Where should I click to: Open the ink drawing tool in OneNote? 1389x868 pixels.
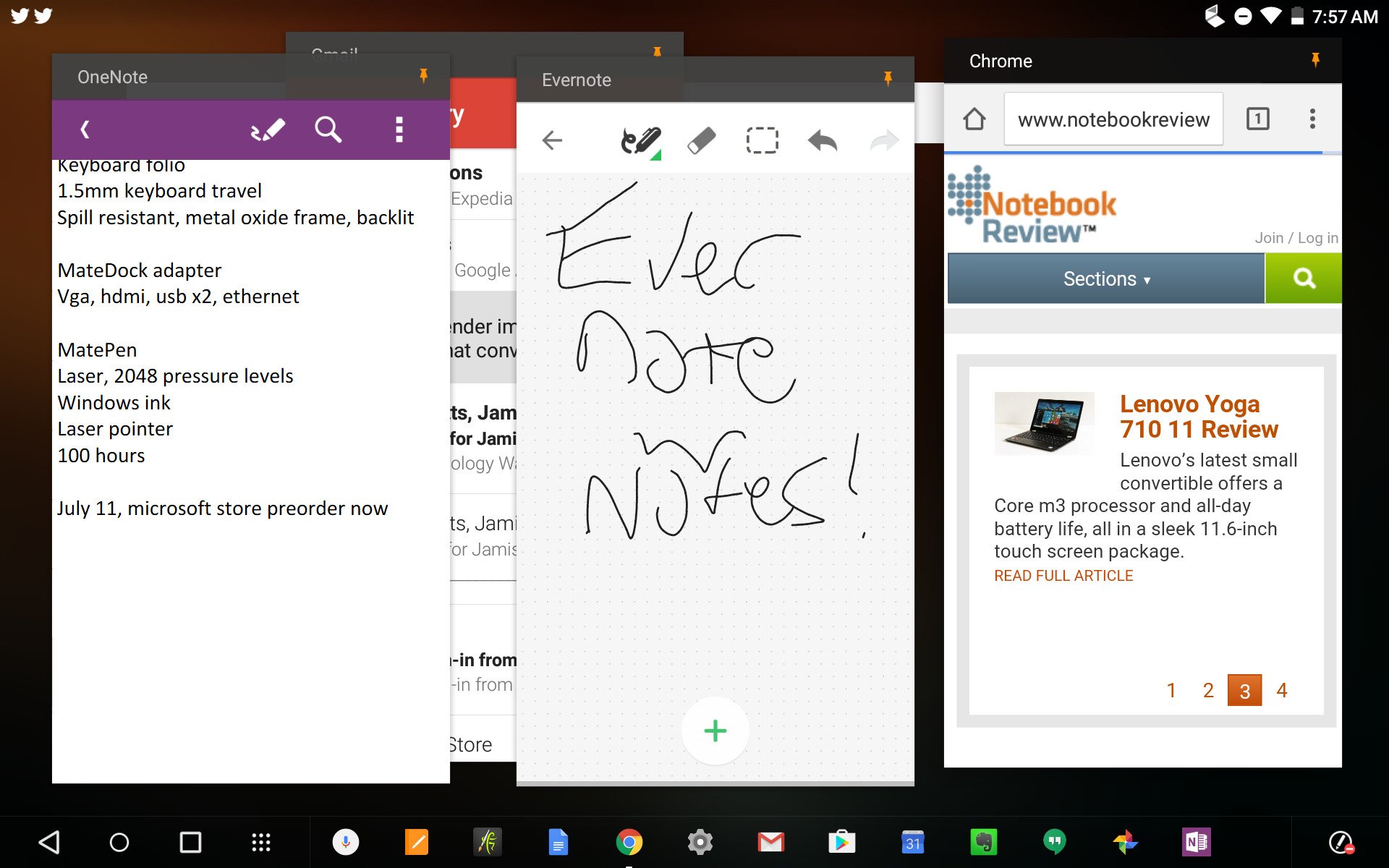click(x=268, y=129)
